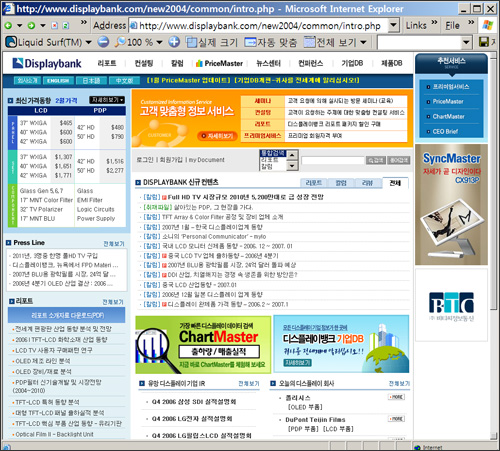The height and width of the screenshot is (451, 500).
Task: Click the Windows flag throbber icon
Action: click(x=488, y=25)
